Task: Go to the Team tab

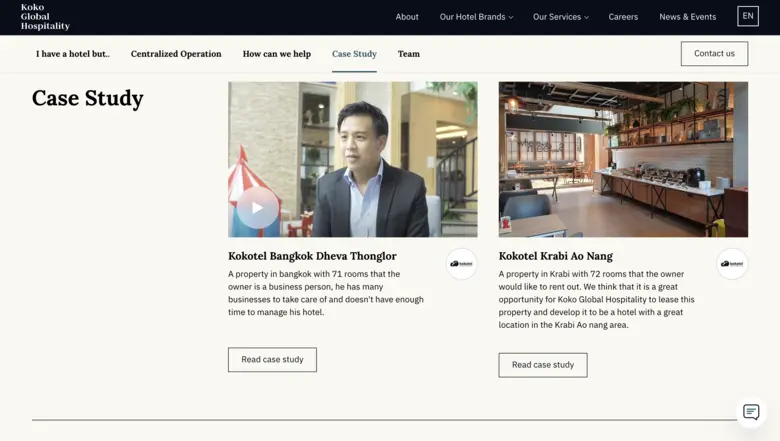Action: (408, 54)
